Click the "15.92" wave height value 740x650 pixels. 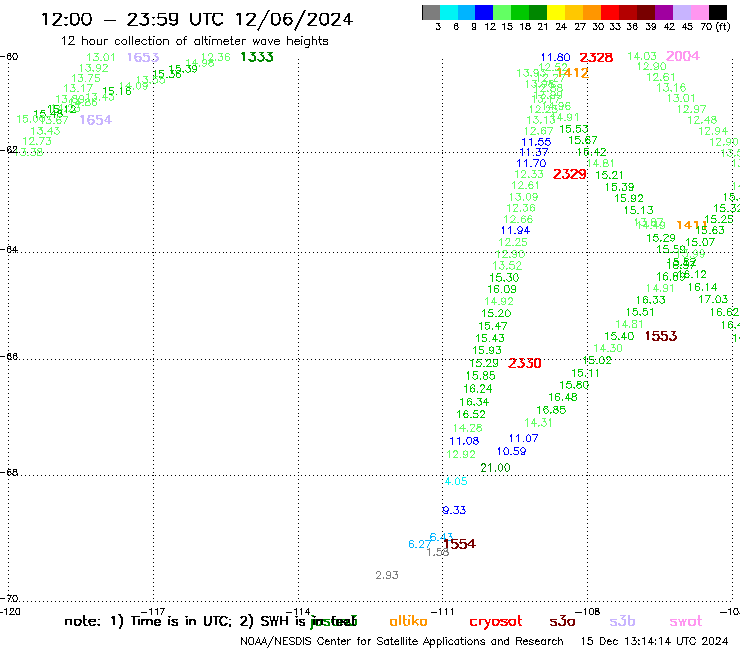pos(629,199)
